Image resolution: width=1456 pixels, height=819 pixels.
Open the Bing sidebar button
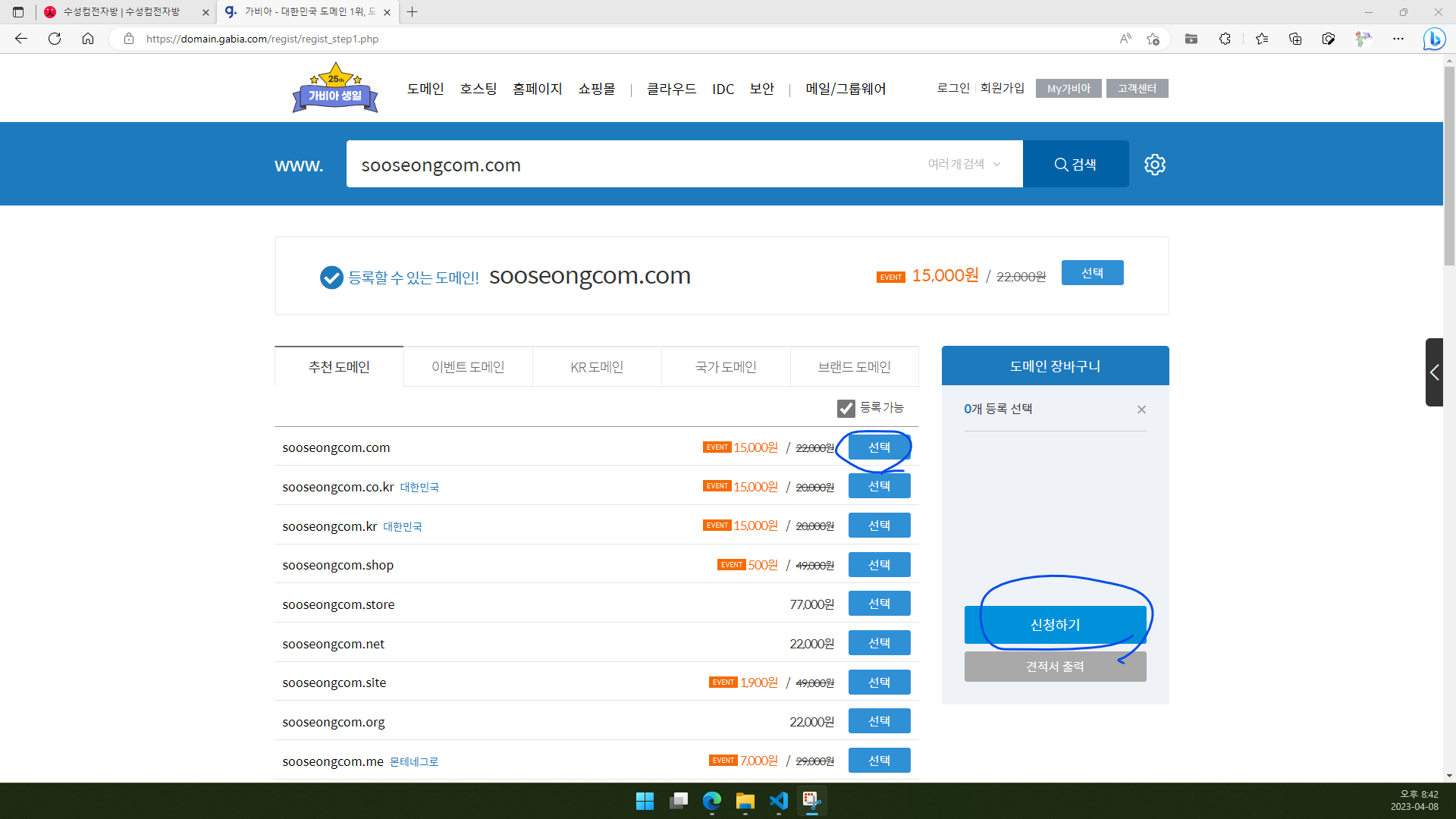tap(1434, 39)
